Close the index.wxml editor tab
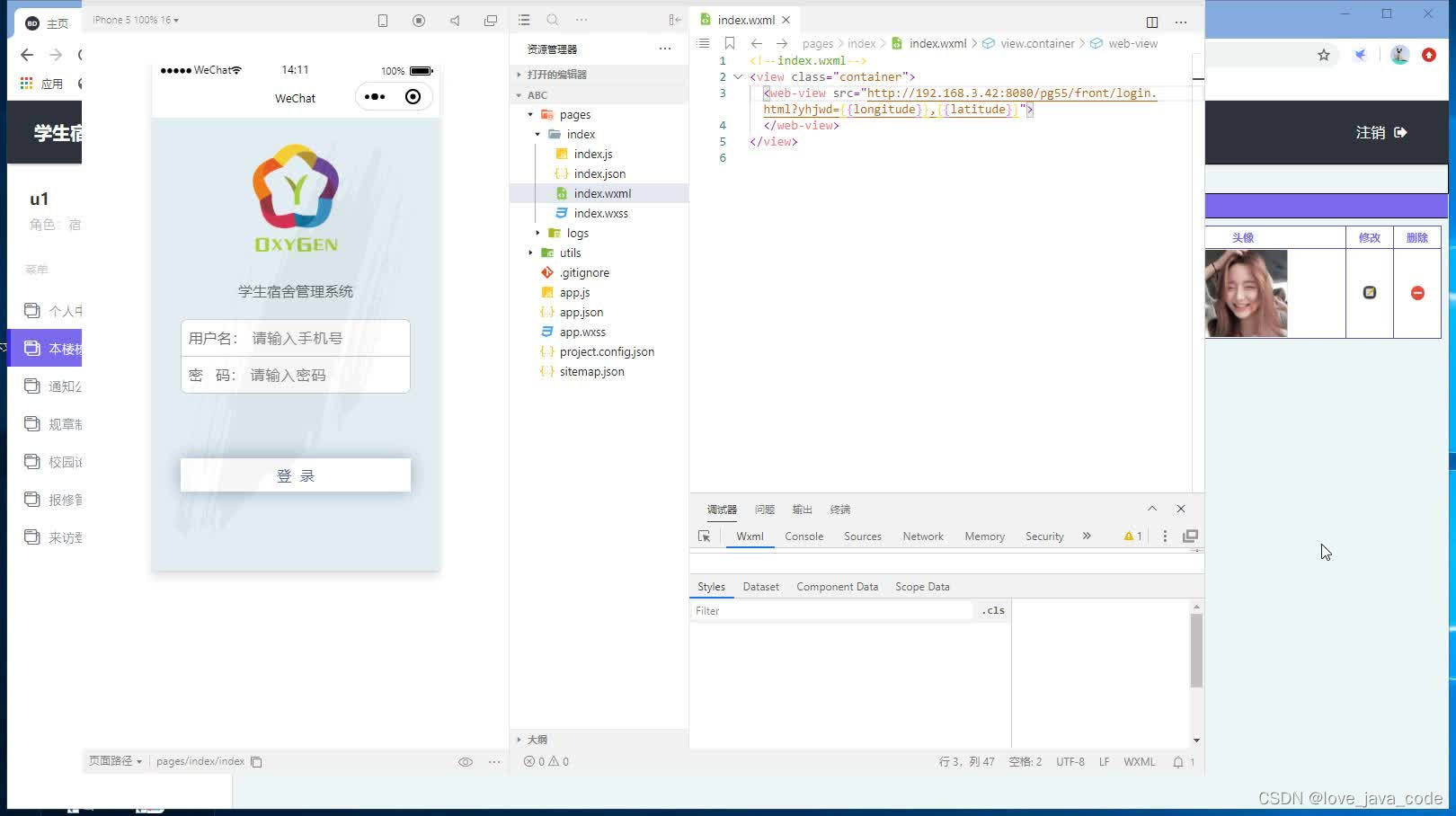 pos(786,20)
